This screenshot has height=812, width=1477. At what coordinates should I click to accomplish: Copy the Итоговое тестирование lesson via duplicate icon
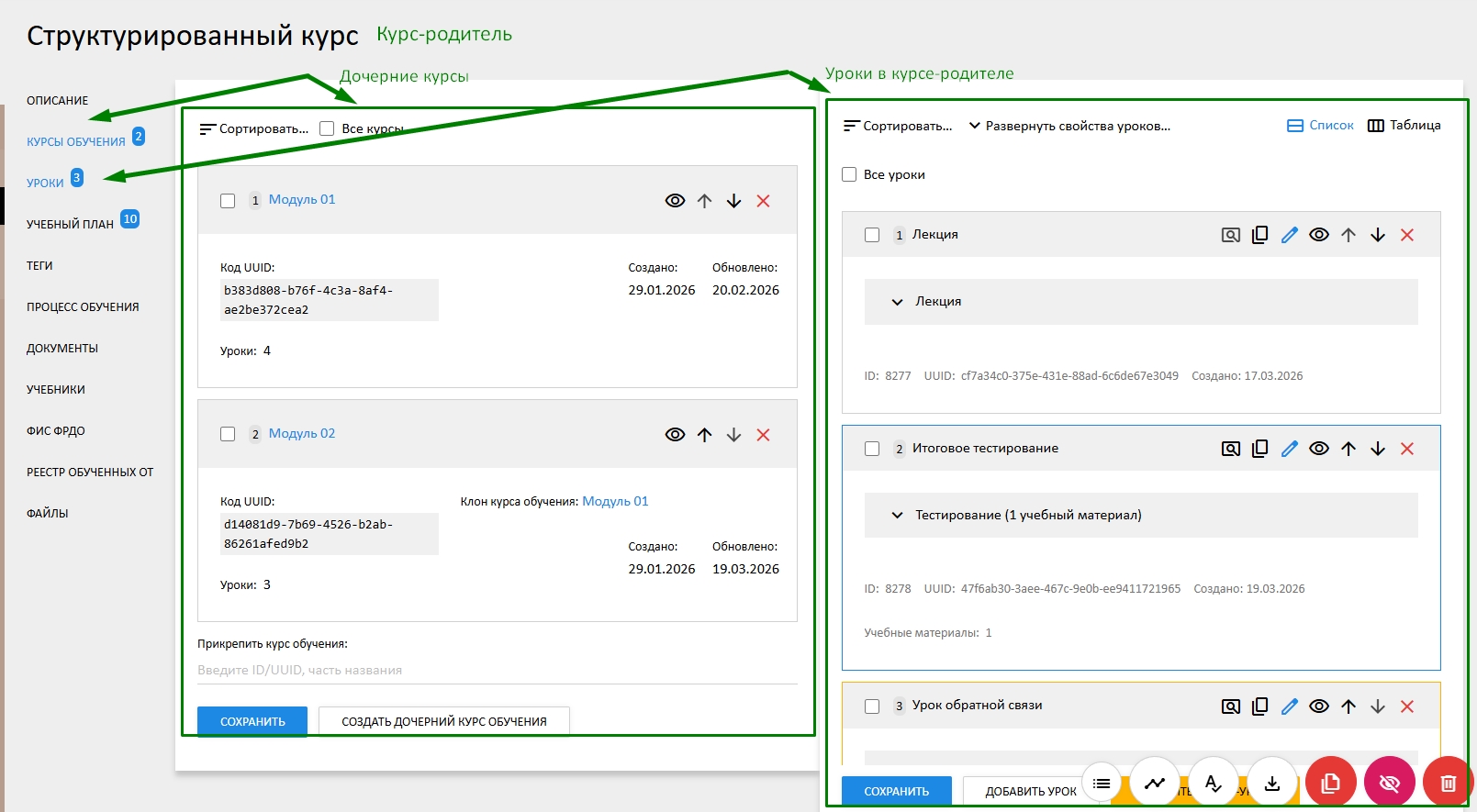[x=1259, y=449]
